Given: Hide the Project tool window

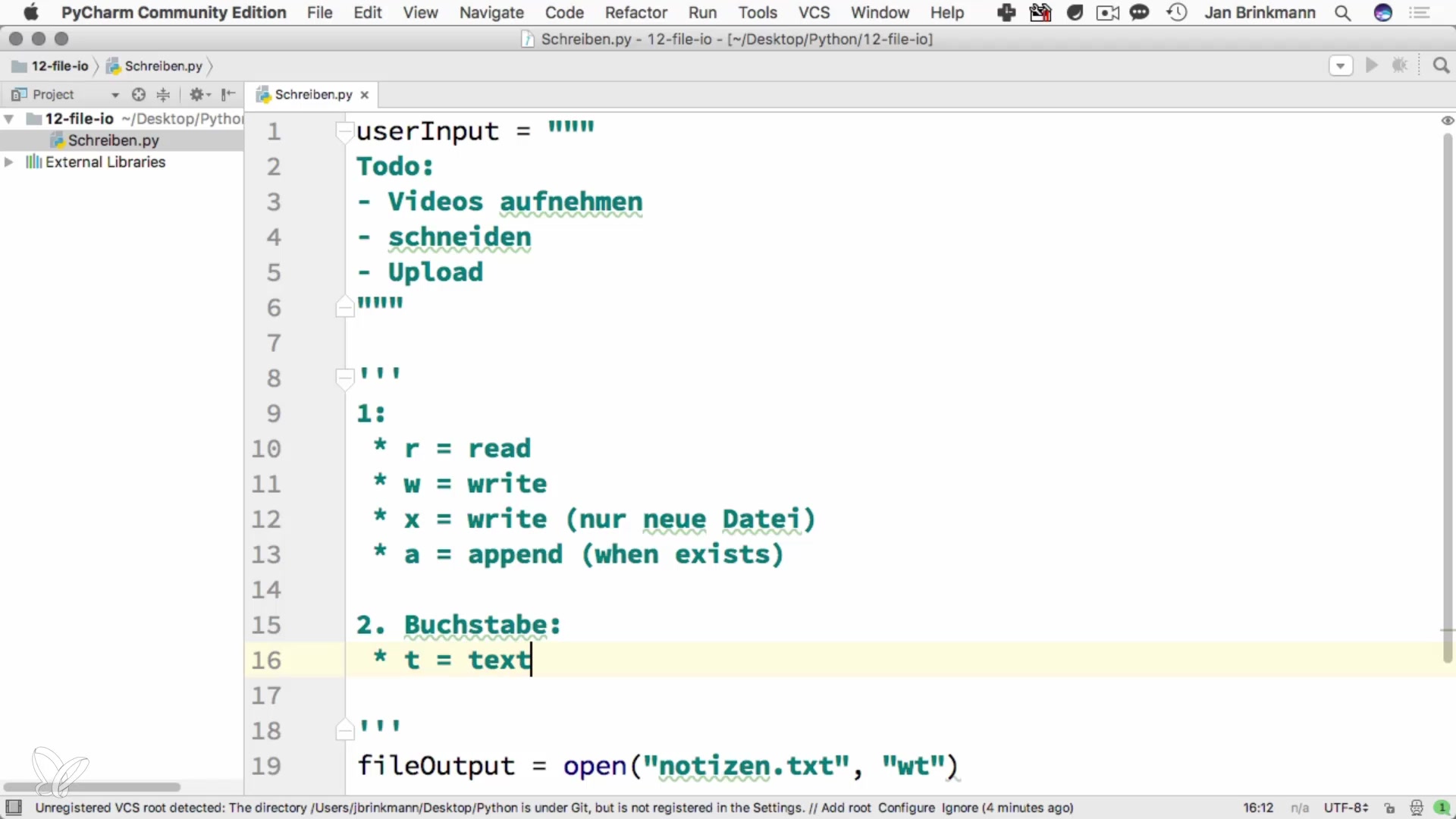Looking at the screenshot, I should [x=227, y=95].
